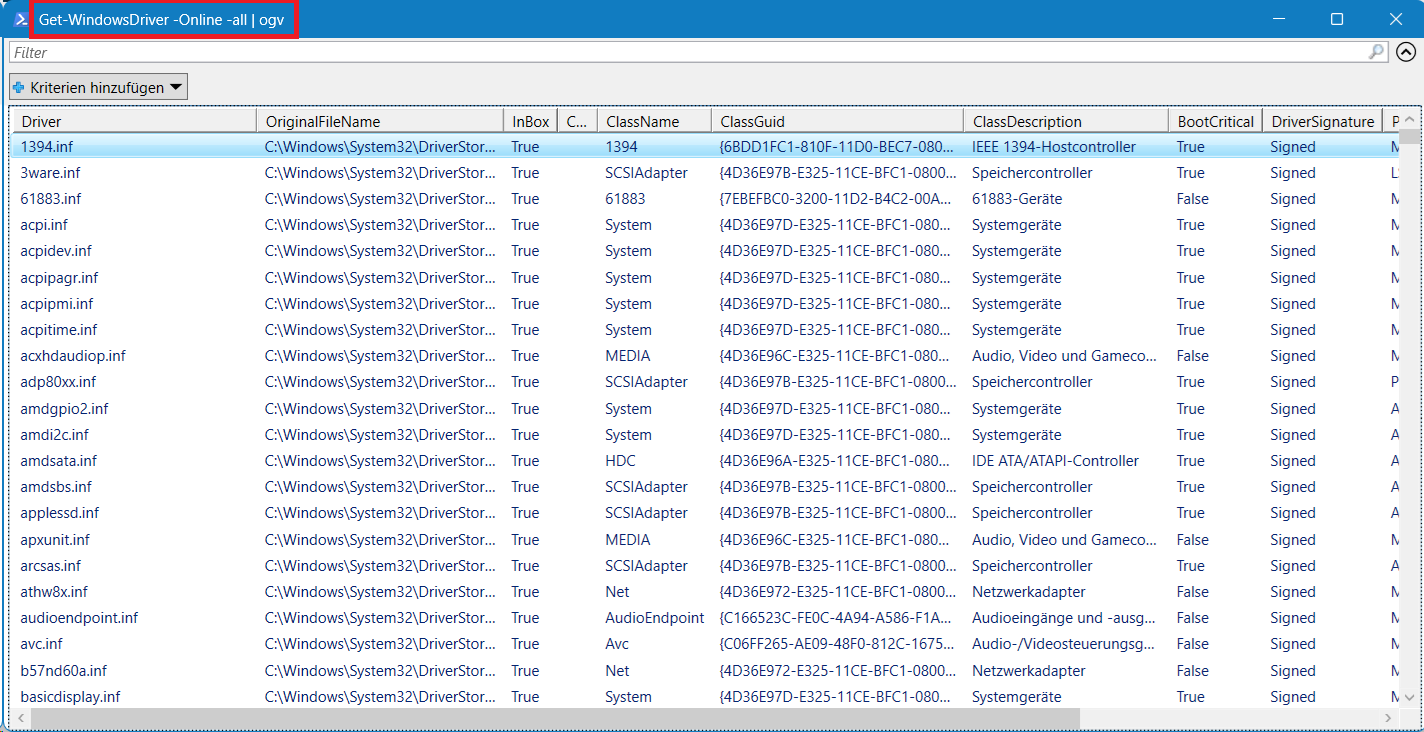Select the 3ware.inf driver row
1424x732 pixels.
point(704,173)
